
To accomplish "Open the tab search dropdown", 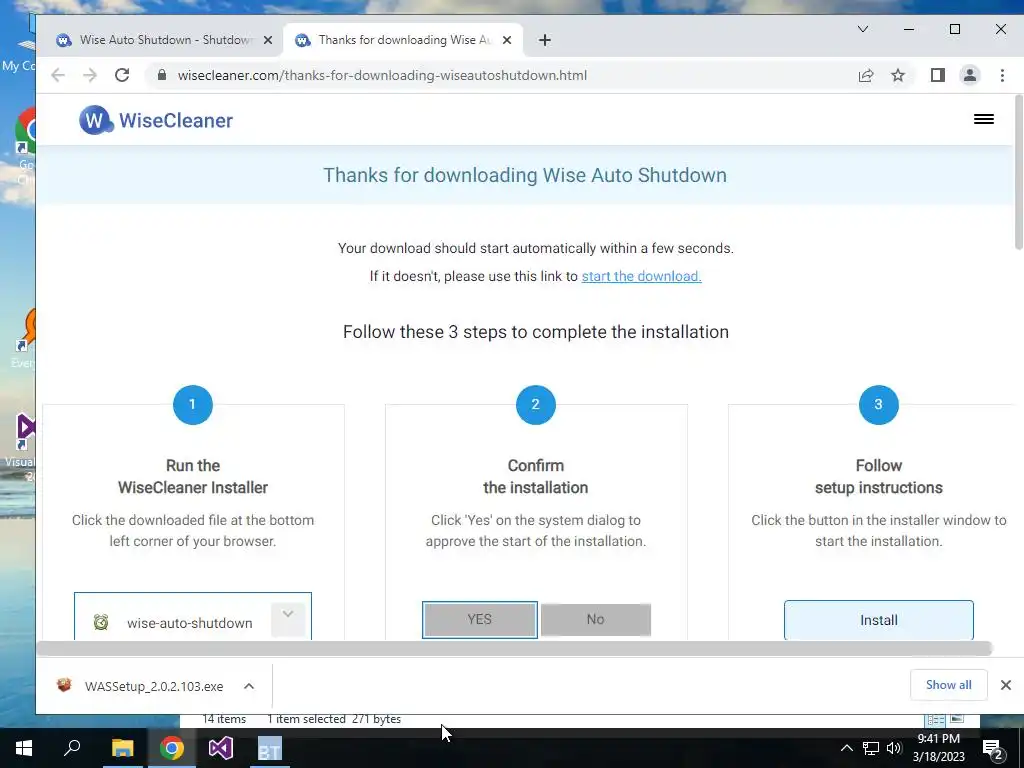I will click(863, 29).
